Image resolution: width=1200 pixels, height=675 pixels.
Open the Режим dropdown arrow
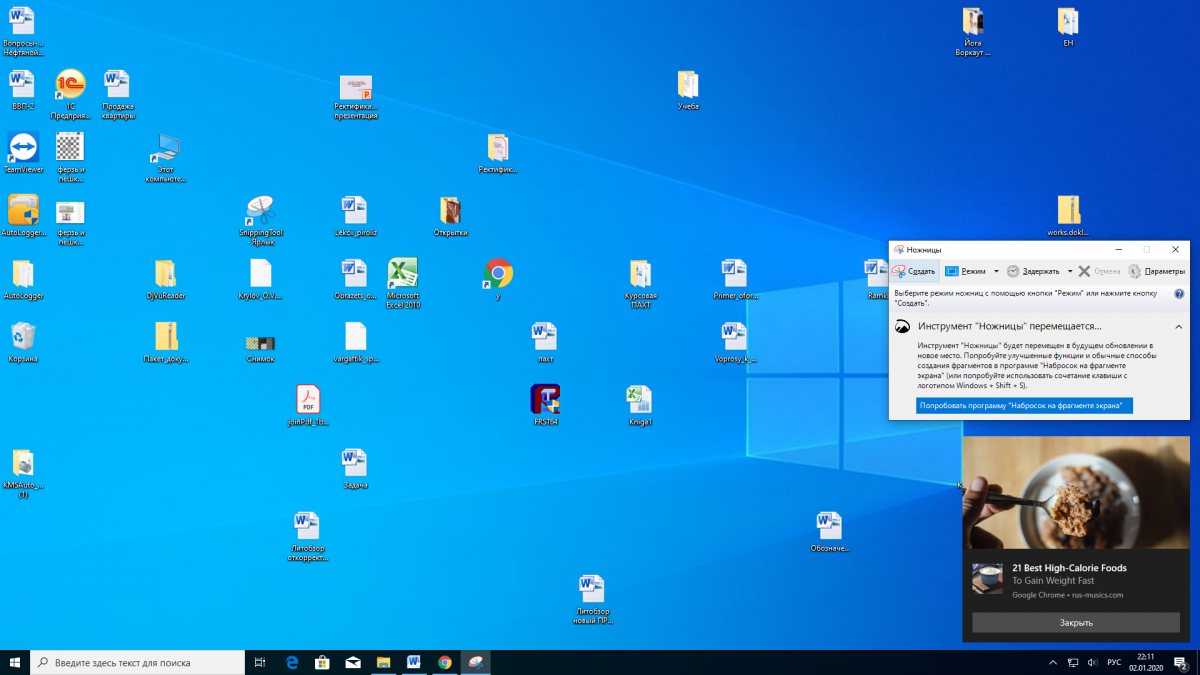pyautogui.click(x=996, y=271)
